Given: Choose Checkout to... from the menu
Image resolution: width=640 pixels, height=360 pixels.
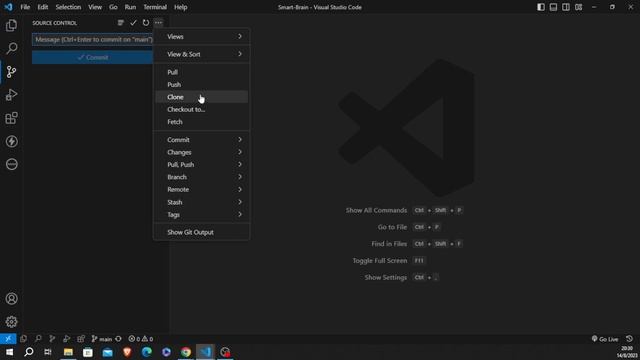Looking at the screenshot, I should (x=202, y=109).
